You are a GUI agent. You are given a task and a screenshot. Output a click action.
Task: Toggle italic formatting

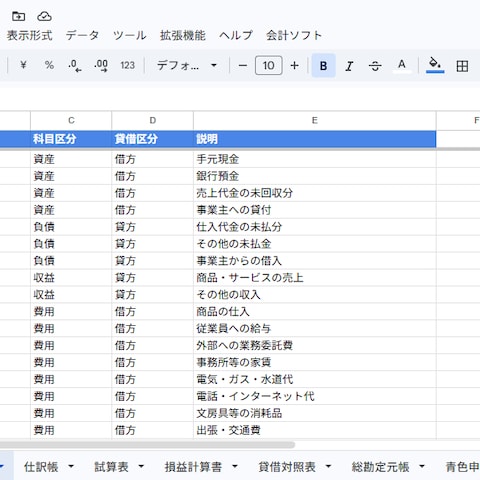coord(349,65)
